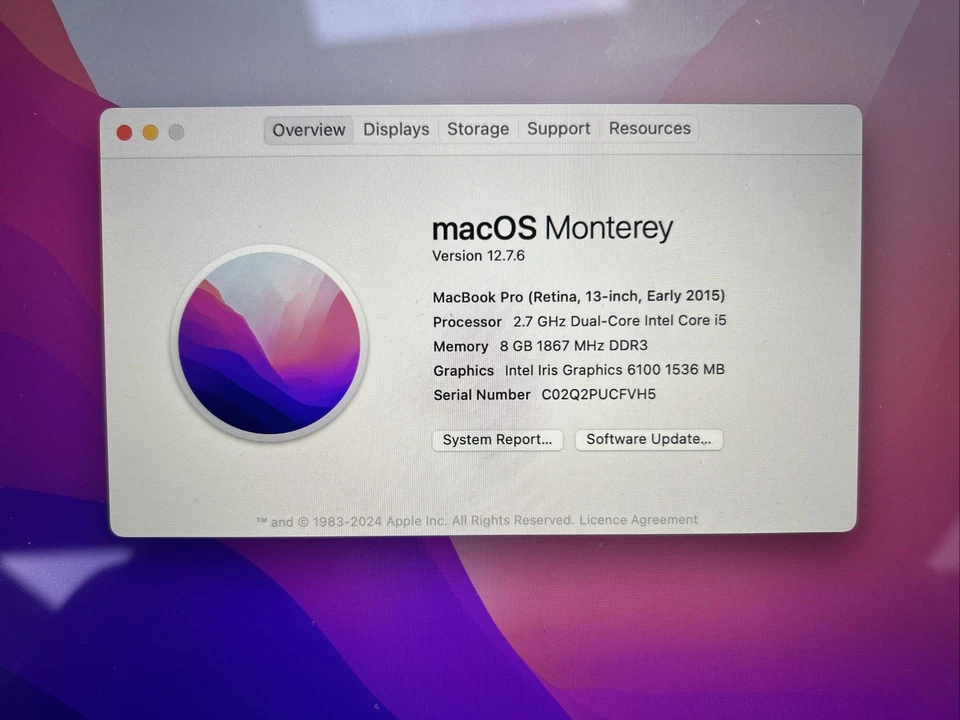Select the Overview tab

click(308, 129)
